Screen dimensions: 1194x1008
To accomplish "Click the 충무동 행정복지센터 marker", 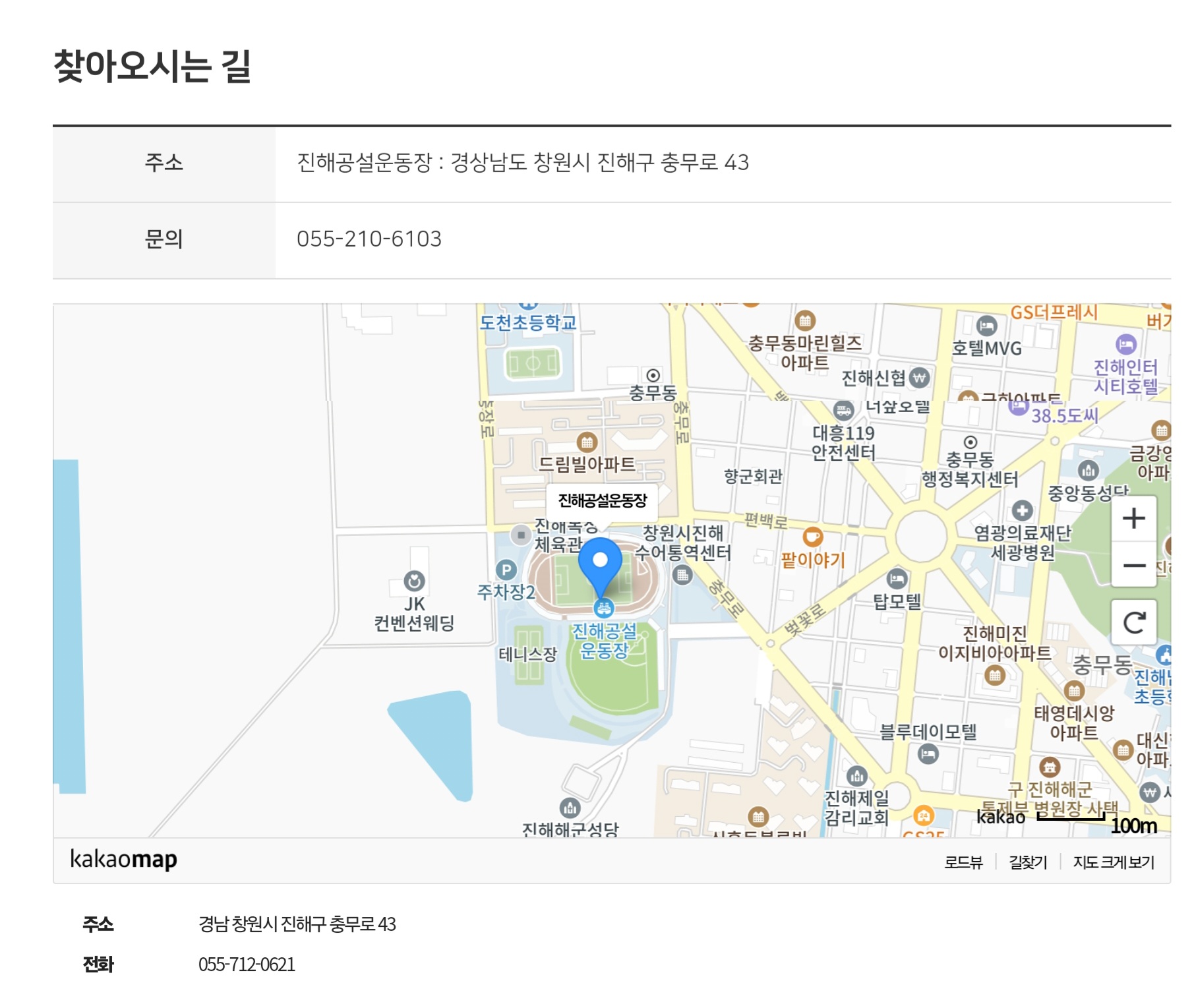I will click(x=970, y=442).
